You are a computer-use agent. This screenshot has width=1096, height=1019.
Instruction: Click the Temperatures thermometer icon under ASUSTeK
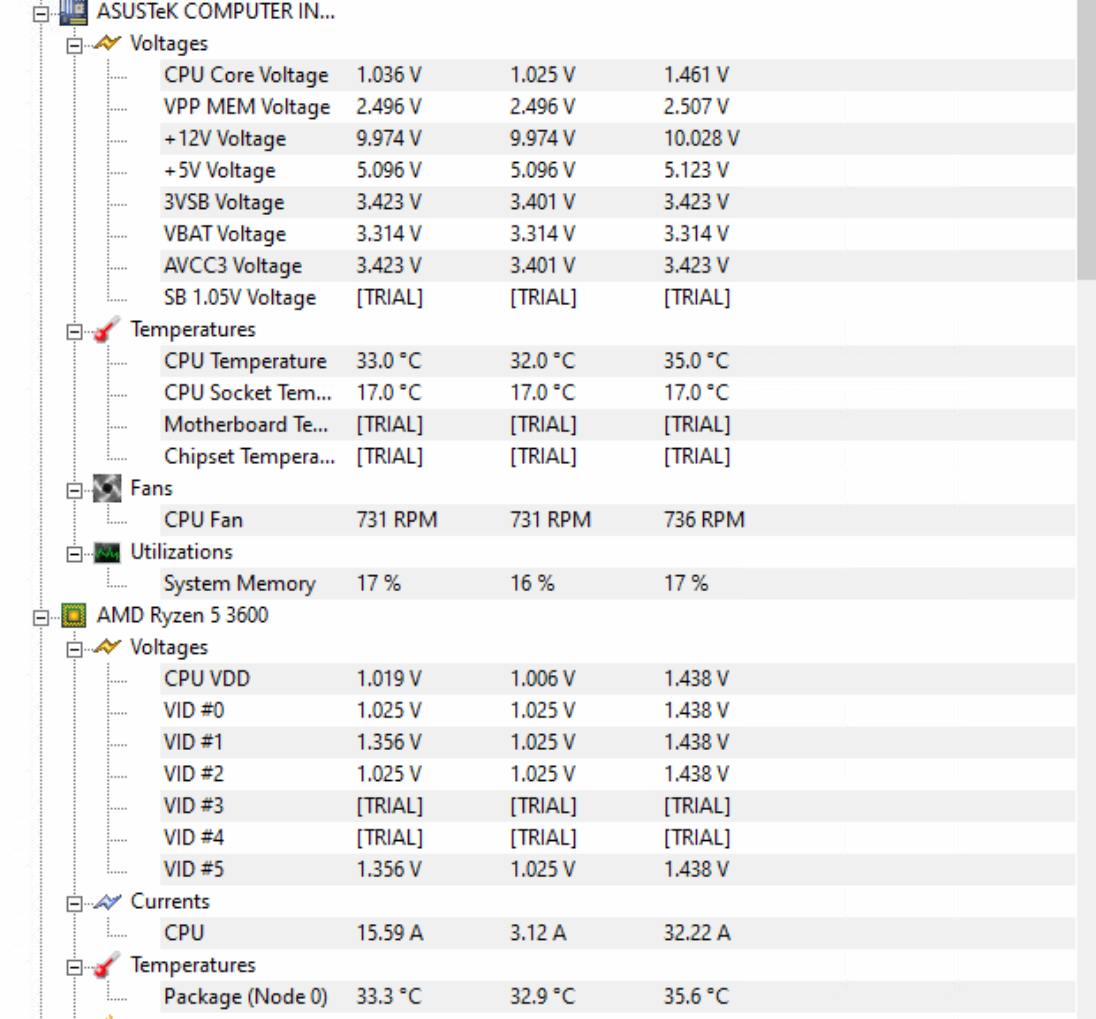(x=105, y=329)
